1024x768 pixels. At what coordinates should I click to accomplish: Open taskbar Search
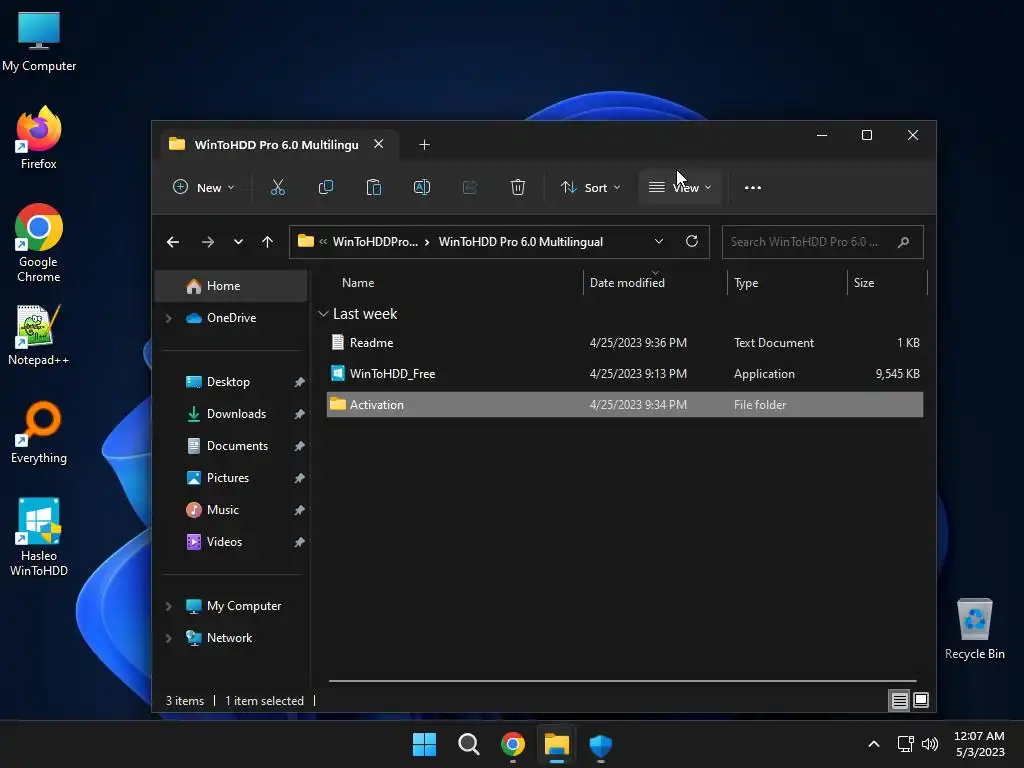pos(469,744)
